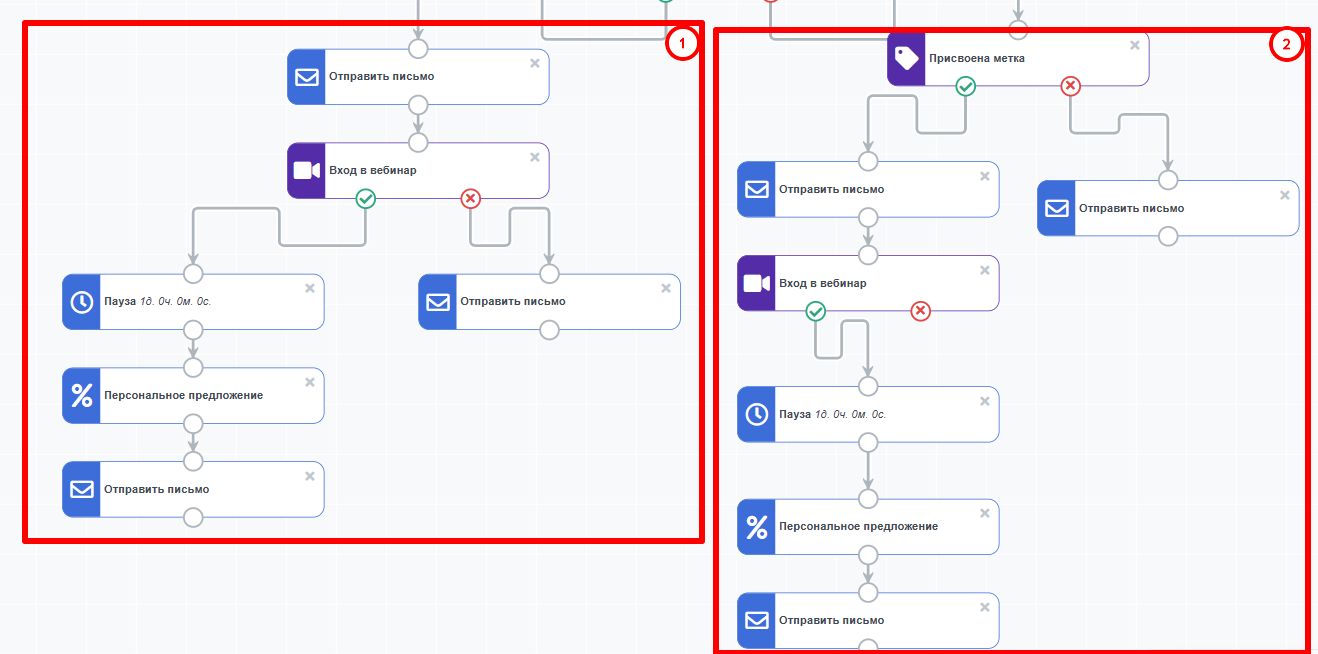Image resolution: width=1318 pixels, height=654 pixels.
Task: Click clock icon of the right-flow Пауза node
Action: pyautogui.click(x=757, y=414)
